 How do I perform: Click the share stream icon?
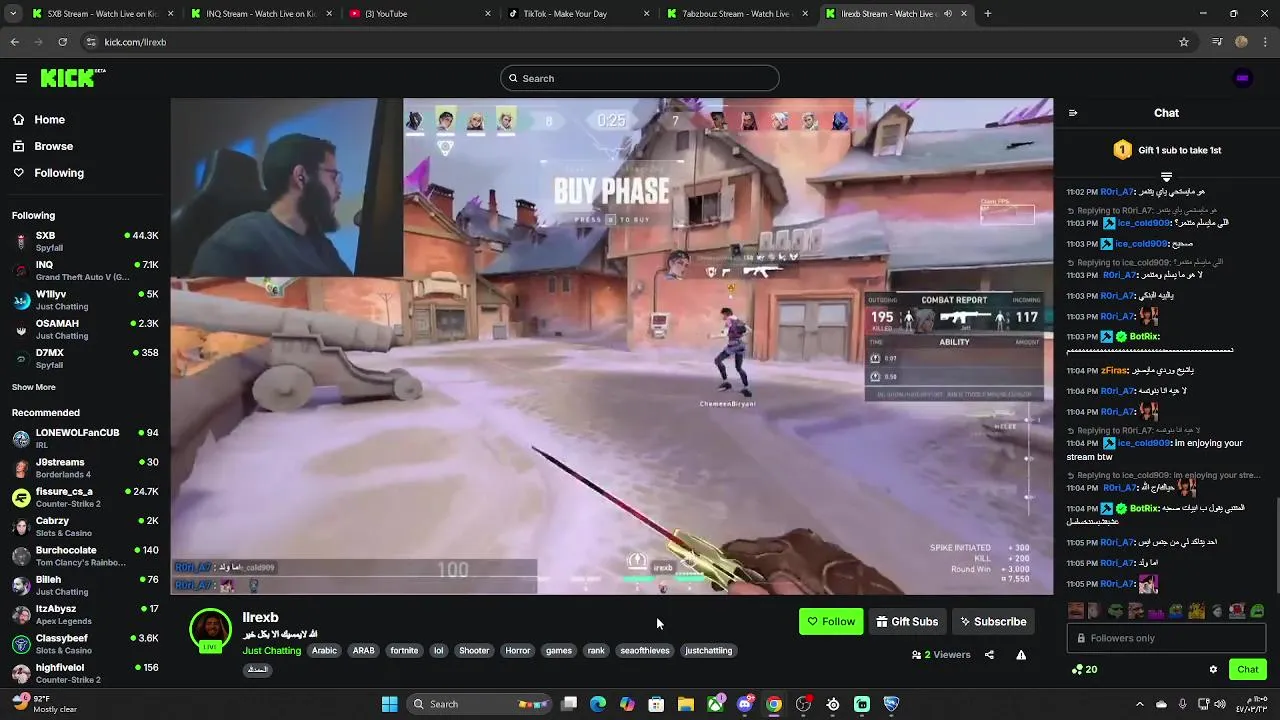click(989, 655)
